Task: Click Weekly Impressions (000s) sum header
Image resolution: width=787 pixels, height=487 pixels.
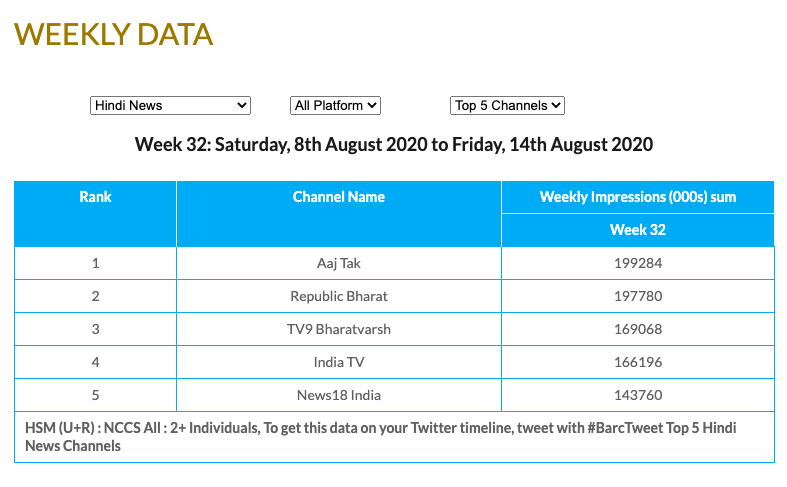Action: click(637, 197)
